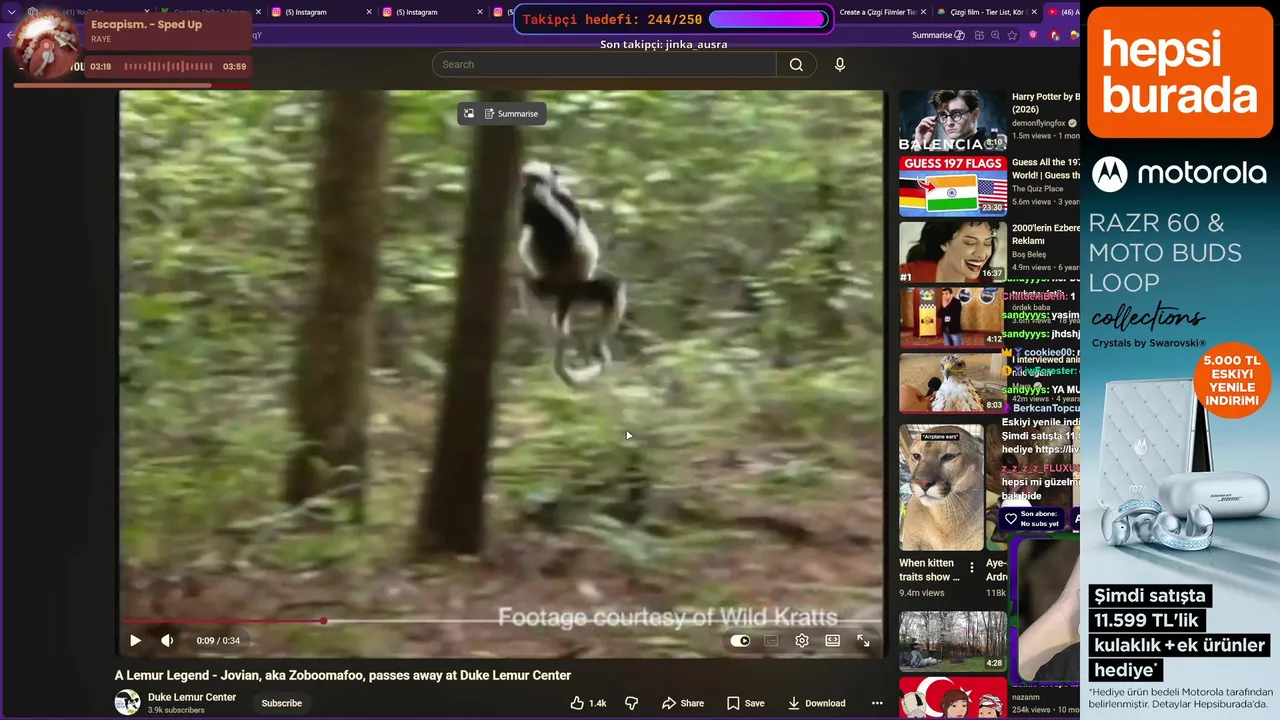This screenshot has height=720, width=1280.
Task: Open the studio video thumbnail marked 4:12
Action: click(952, 317)
